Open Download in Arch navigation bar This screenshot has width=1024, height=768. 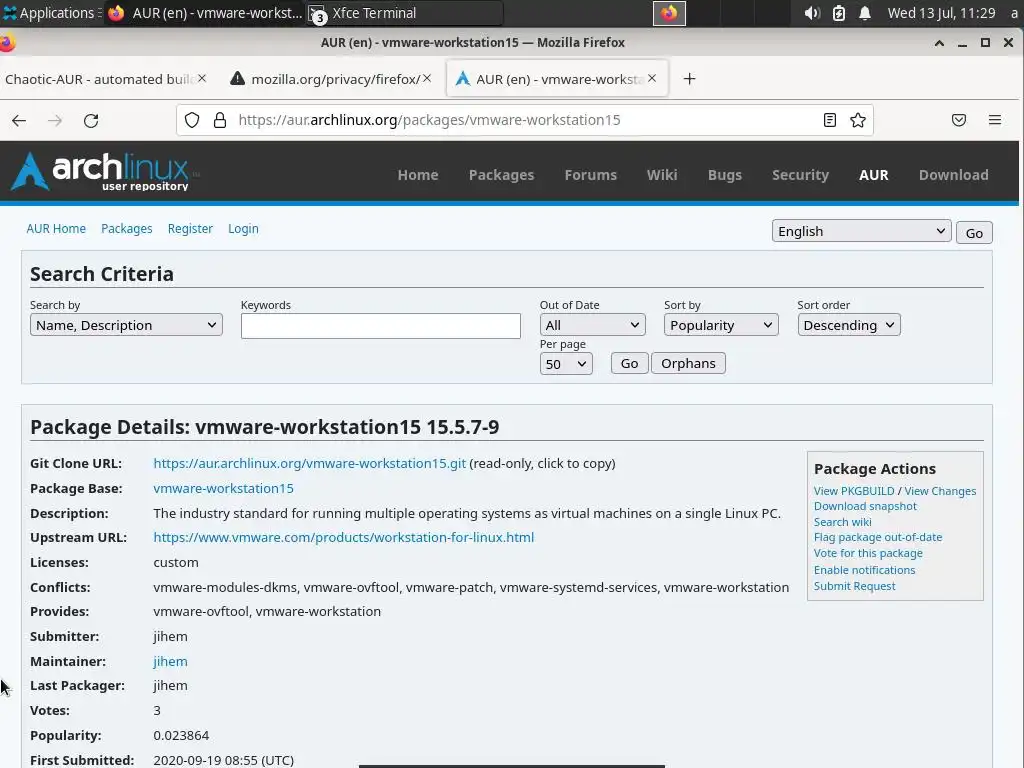tap(953, 175)
